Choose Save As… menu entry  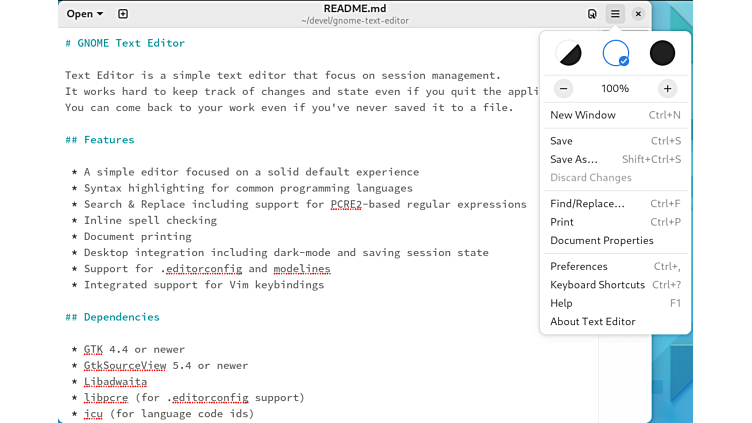(x=574, y=159)
